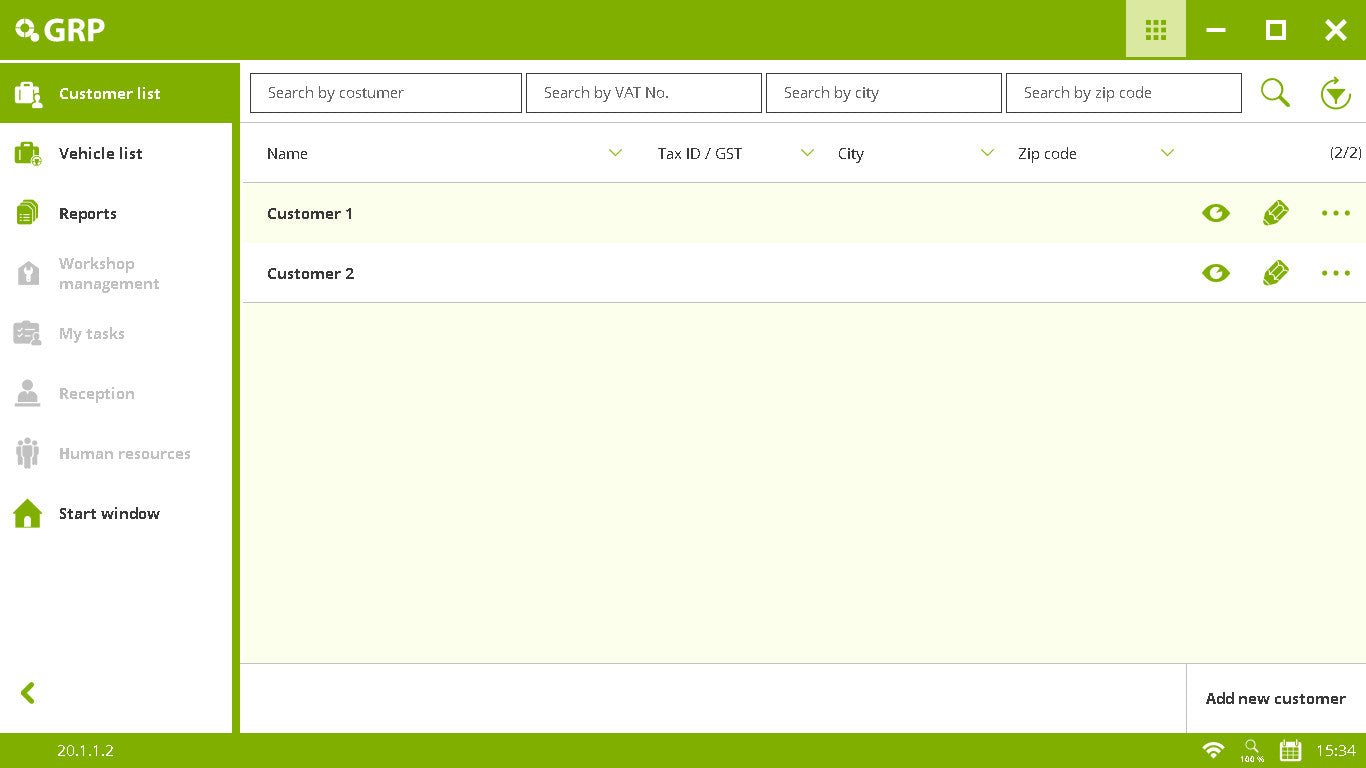1366x768 pixels.
Task: Return to Start window
Action: pyautogui.click(x=108, y=513)
